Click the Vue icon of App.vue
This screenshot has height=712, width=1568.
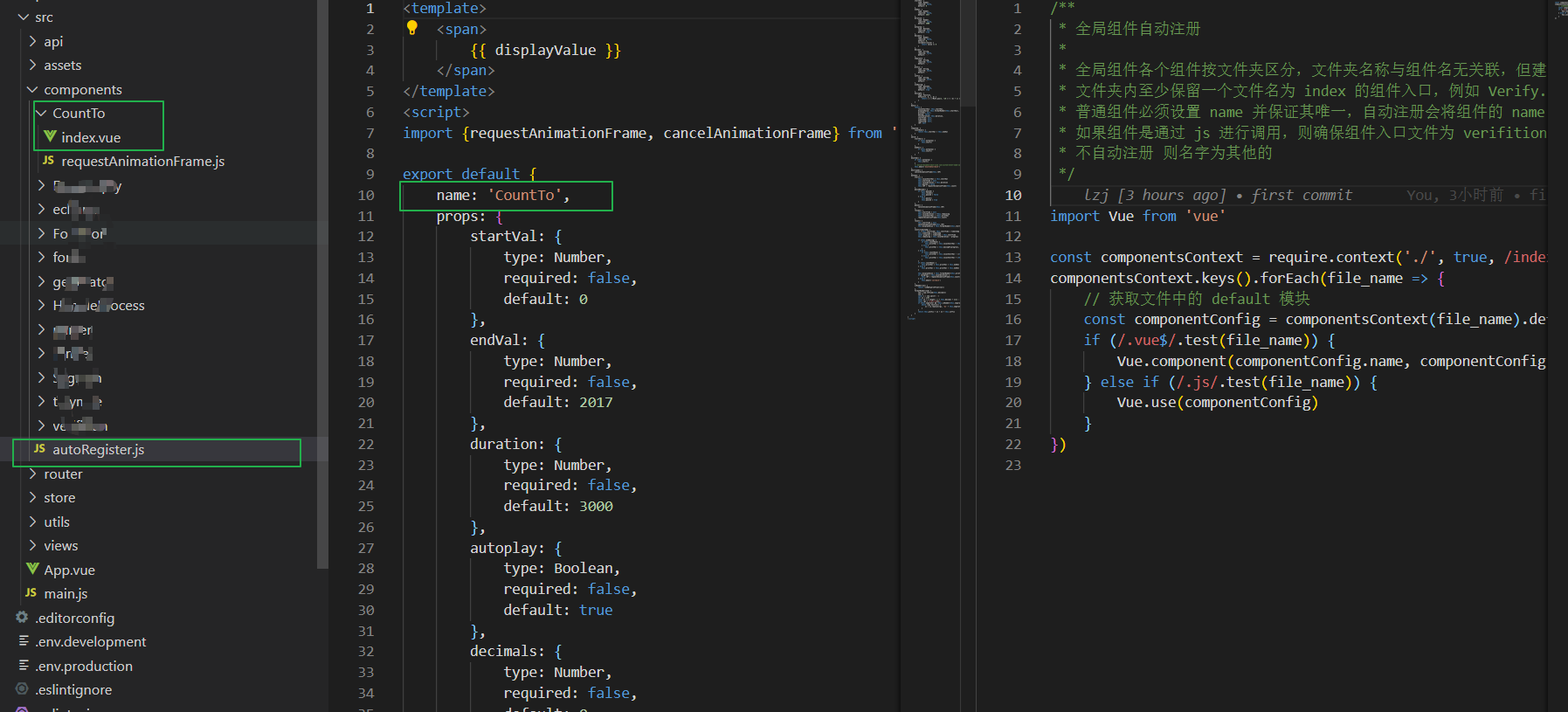coord(32,569)
